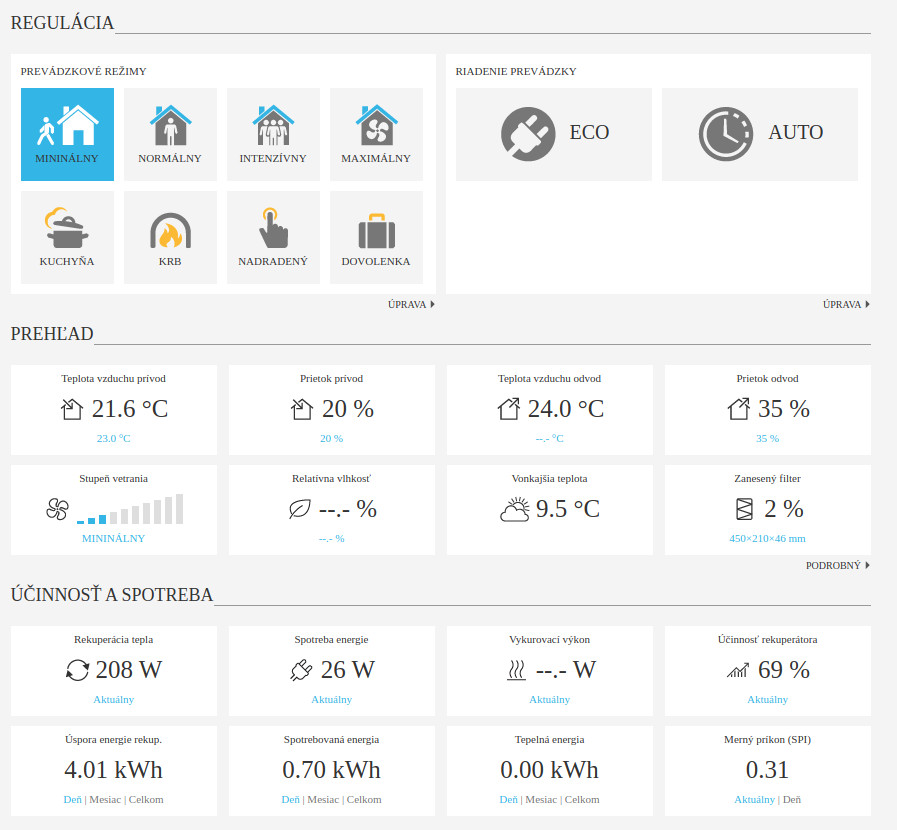Image resolution: width=897 pixels, height=830 pixels.
Task: Activate the Normálny mode icon
Action: click(170, 134)
